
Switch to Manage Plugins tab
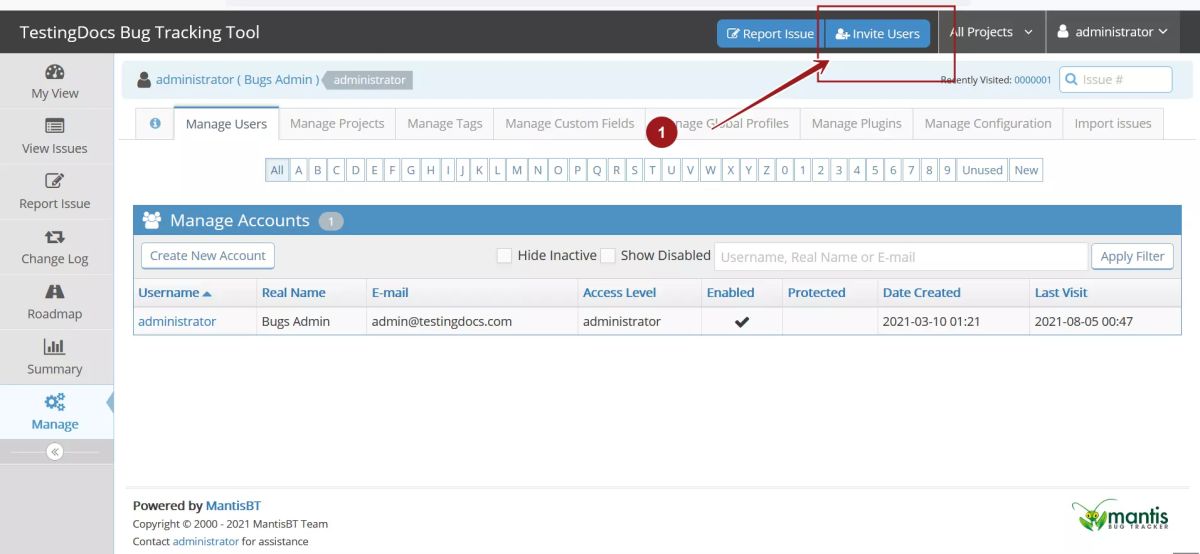tap(857, 124)
